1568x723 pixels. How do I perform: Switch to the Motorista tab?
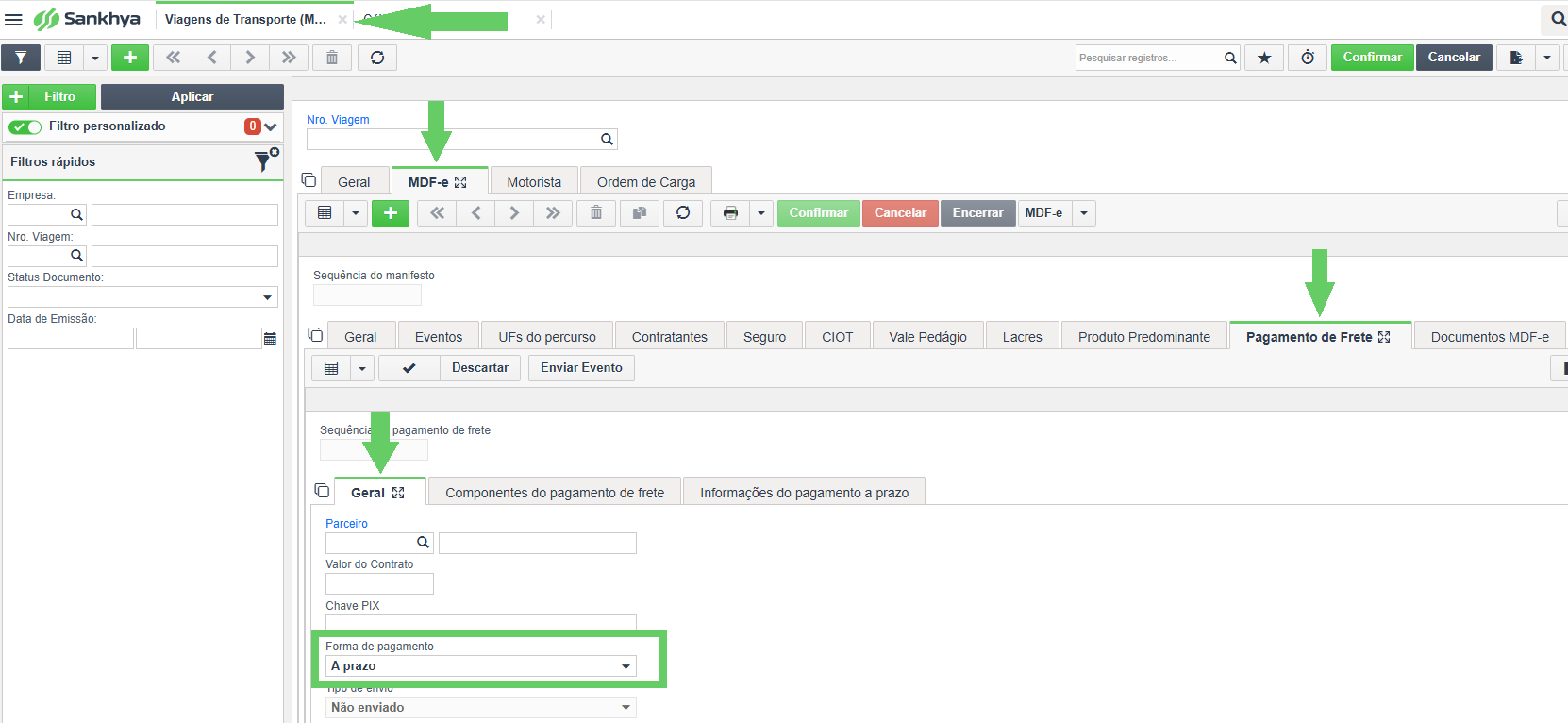coord(534,182)
